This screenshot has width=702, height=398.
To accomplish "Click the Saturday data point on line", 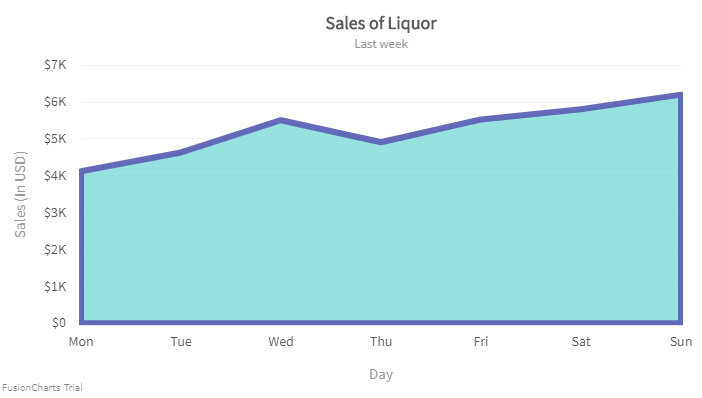I will 581,109.
